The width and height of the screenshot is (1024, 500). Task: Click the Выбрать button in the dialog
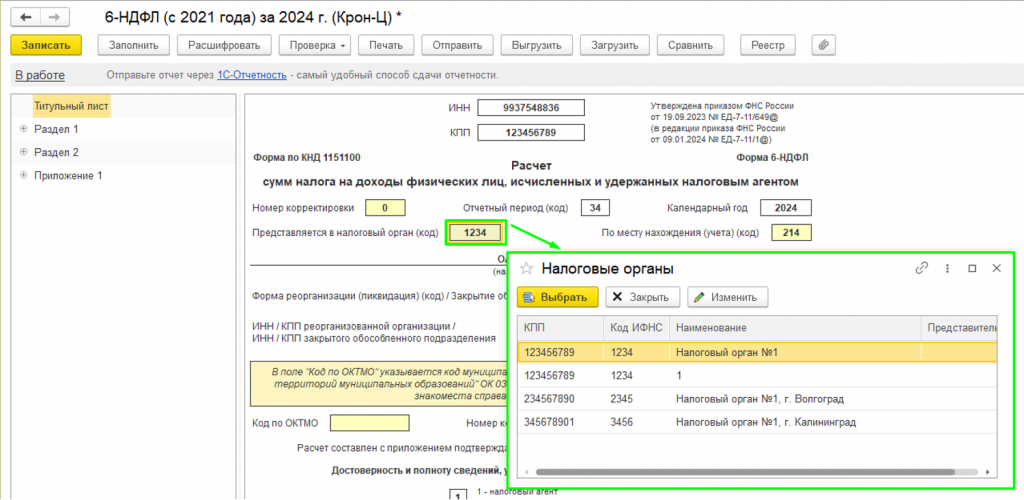pos(557,297)
